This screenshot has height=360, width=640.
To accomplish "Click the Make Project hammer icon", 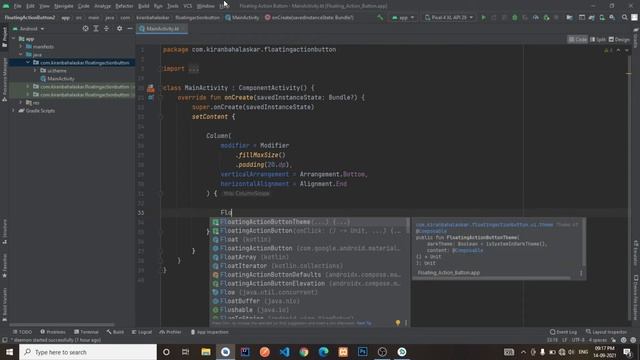I will 380,18.
